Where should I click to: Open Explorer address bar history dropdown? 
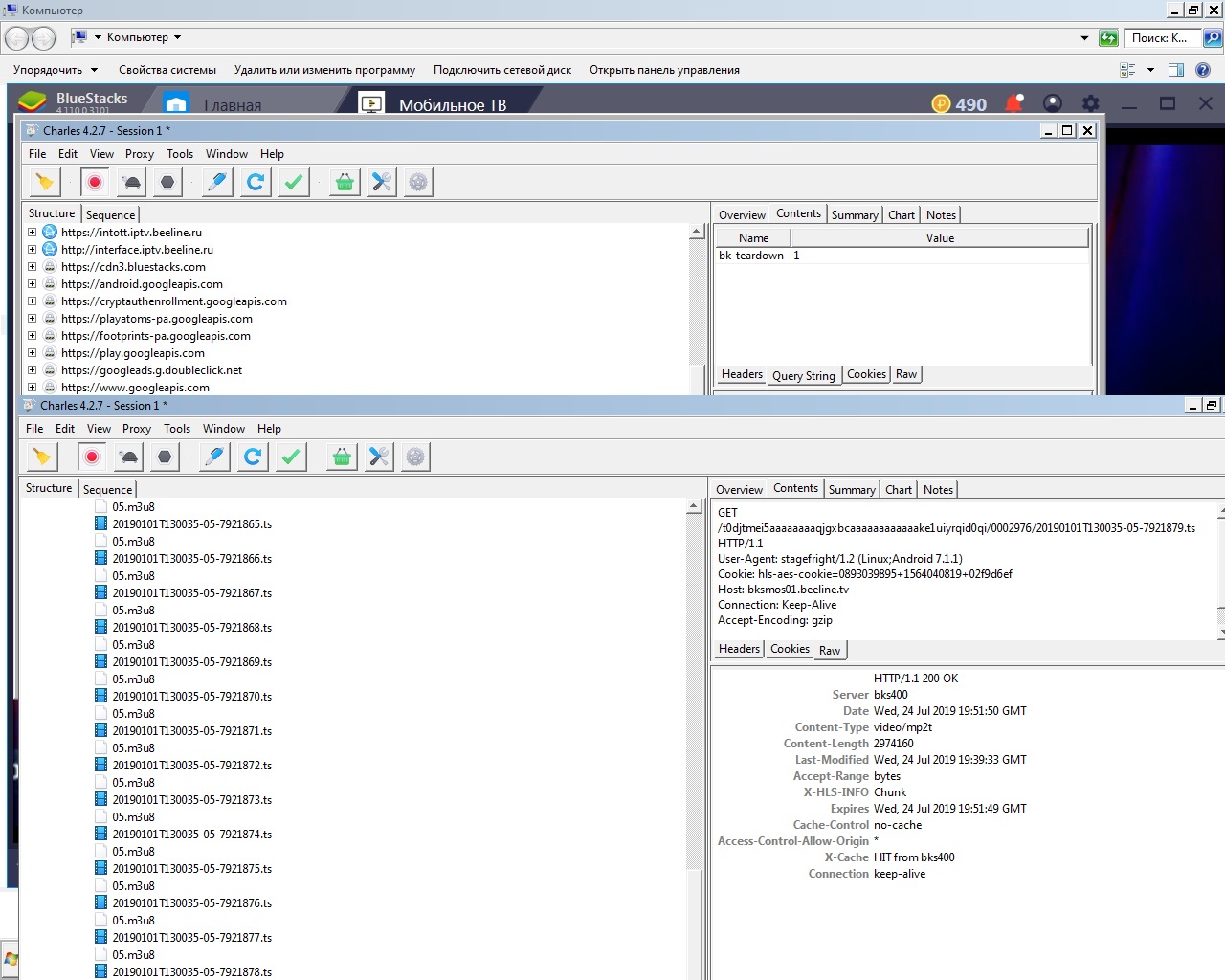1084,38
